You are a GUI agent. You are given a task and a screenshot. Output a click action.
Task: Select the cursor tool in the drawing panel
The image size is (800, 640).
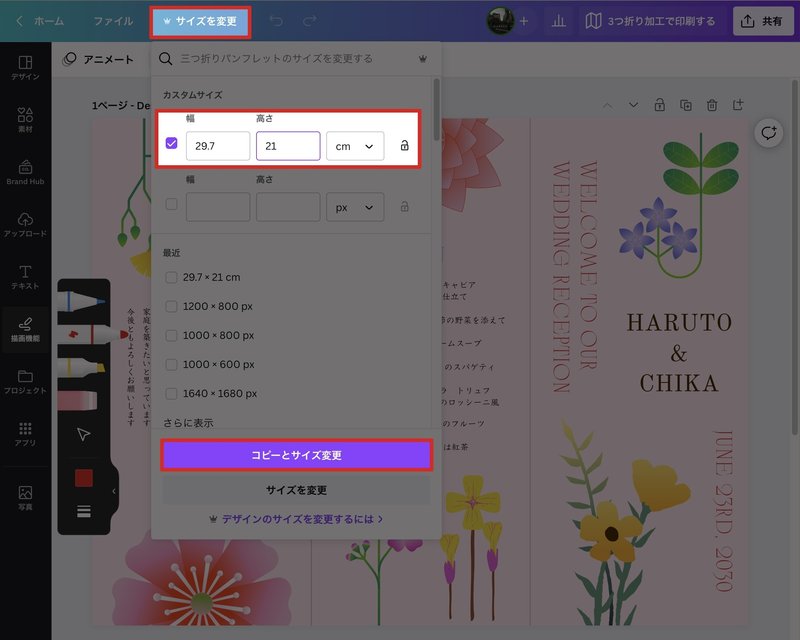click(x=83, y=433)
